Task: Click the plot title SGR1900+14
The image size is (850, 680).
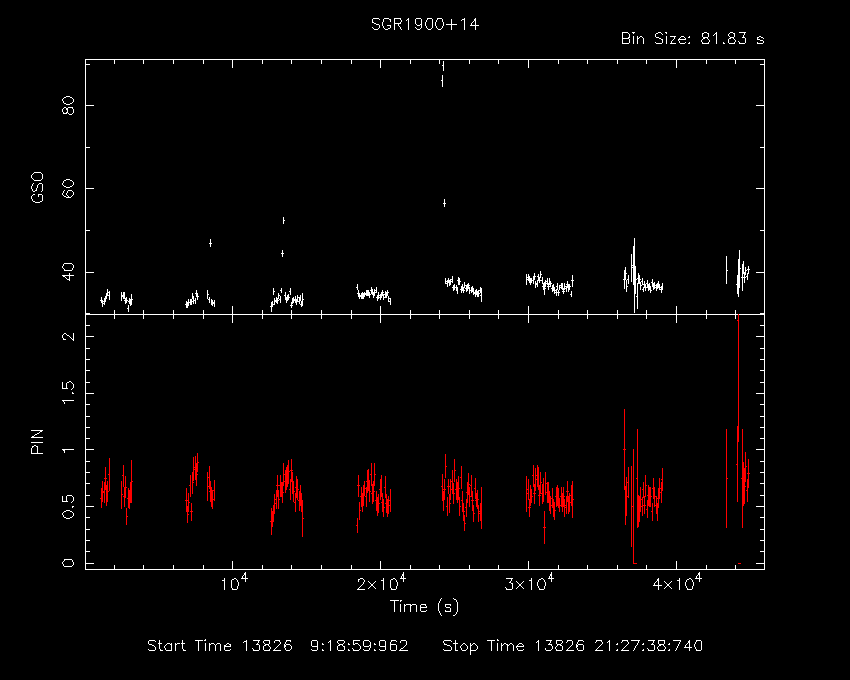Action: (425, 24)
